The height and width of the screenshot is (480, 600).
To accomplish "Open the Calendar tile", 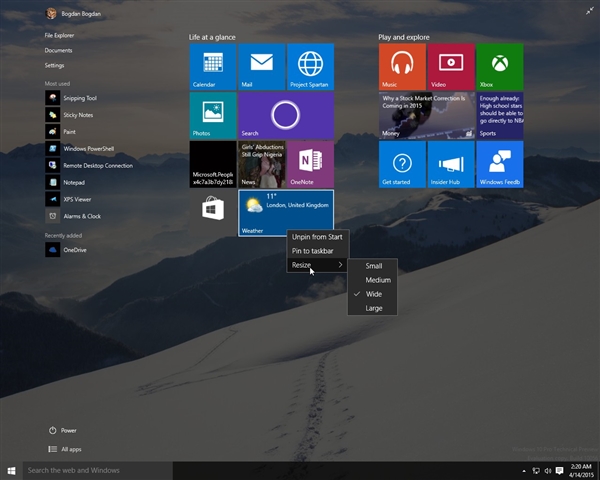I will [213, 67].
